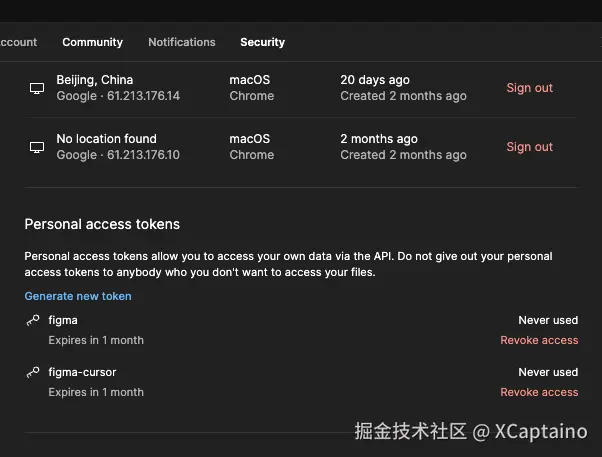Open the Notifications tab
Viewport: 602px width, 457px height.
click(x=181, y=42)
